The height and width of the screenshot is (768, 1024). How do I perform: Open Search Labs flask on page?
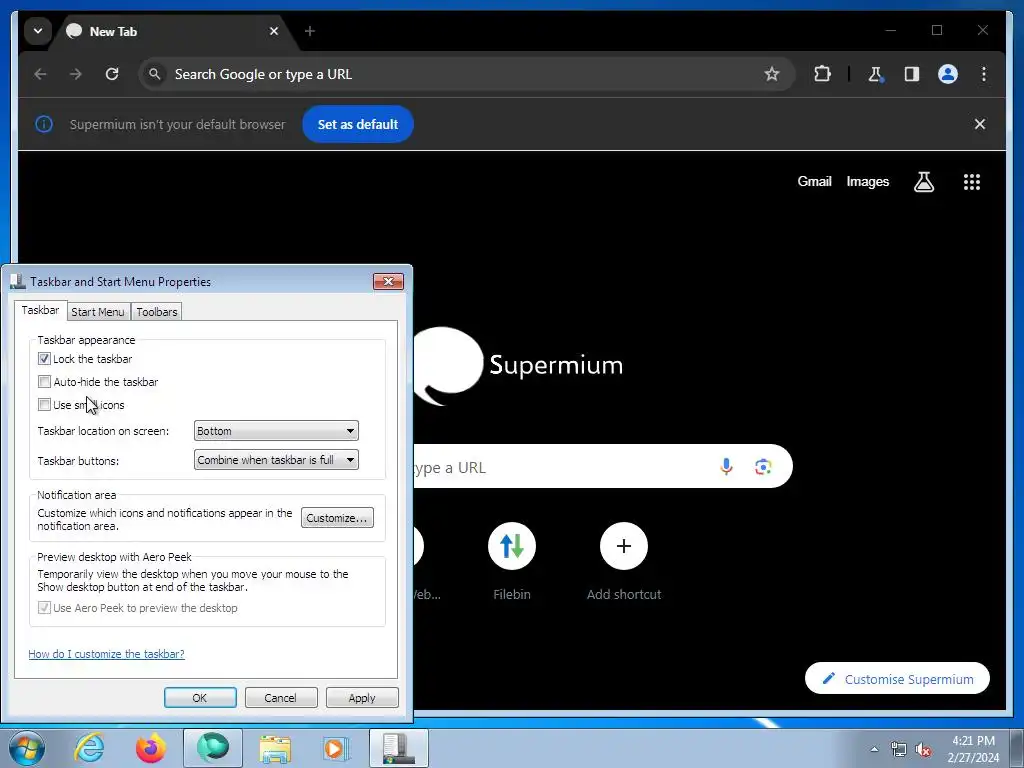tap(923, 182)
